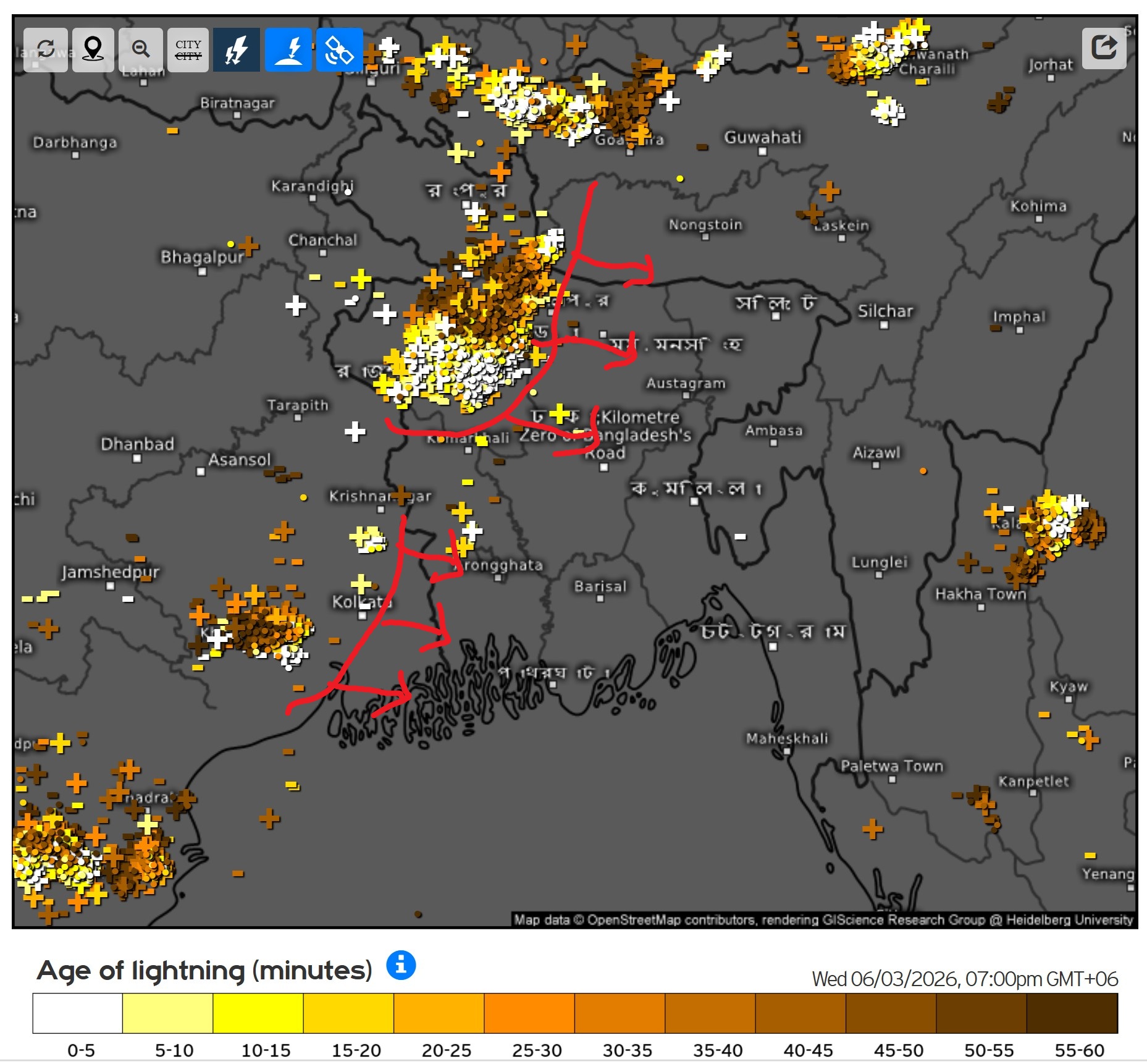Click the refresh map icon
This screenshot has width=1147, height=1064.
[46, 49]
